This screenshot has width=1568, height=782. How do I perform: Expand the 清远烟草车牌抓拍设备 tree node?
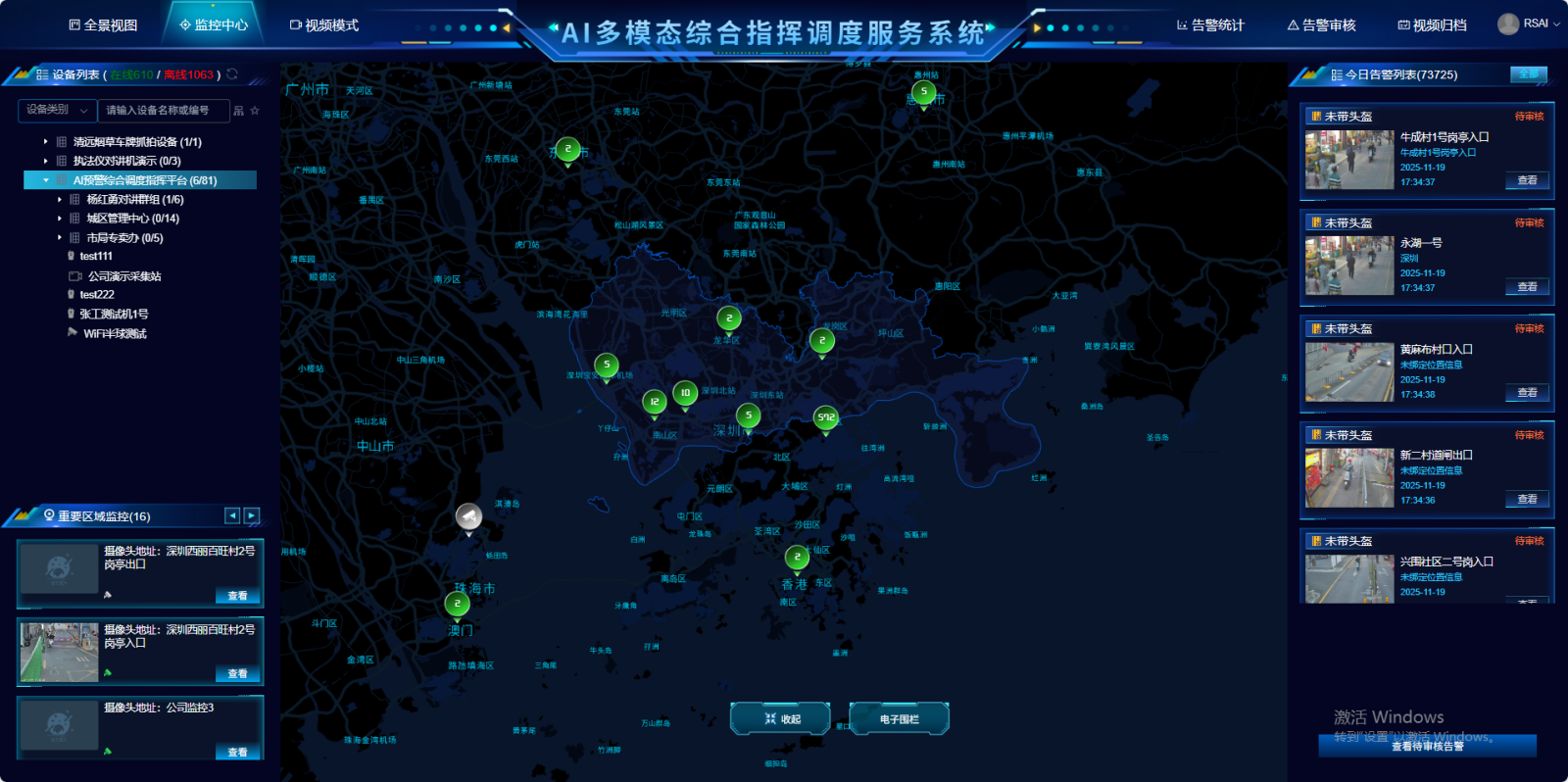45,142
